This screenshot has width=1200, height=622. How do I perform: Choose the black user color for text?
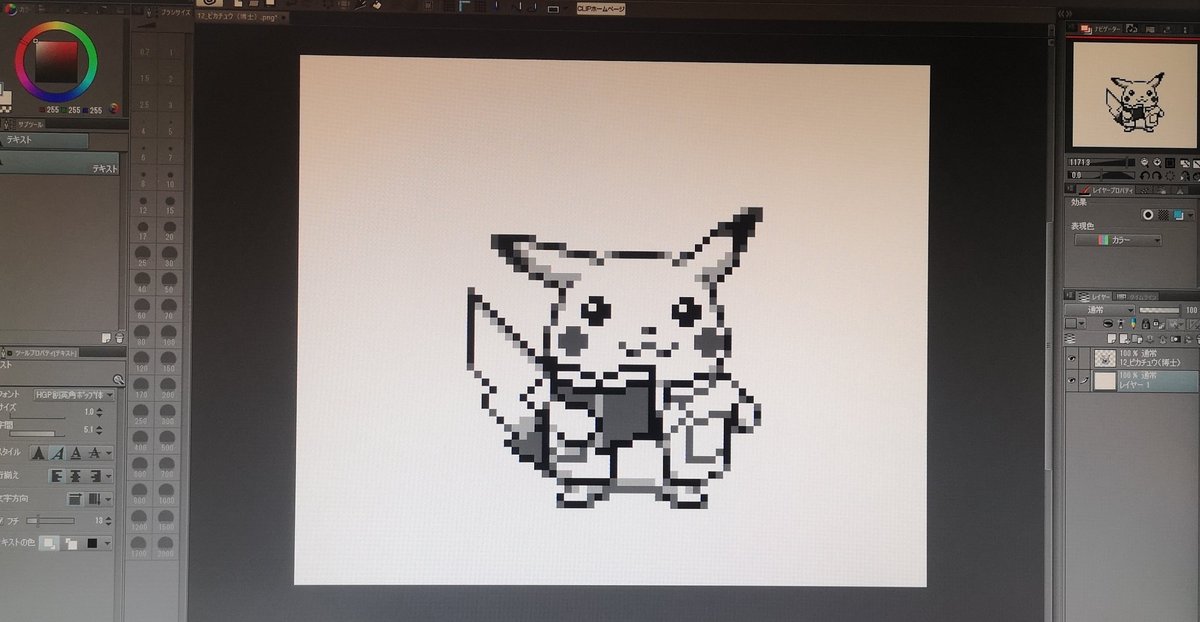click(x=92, y=543)
